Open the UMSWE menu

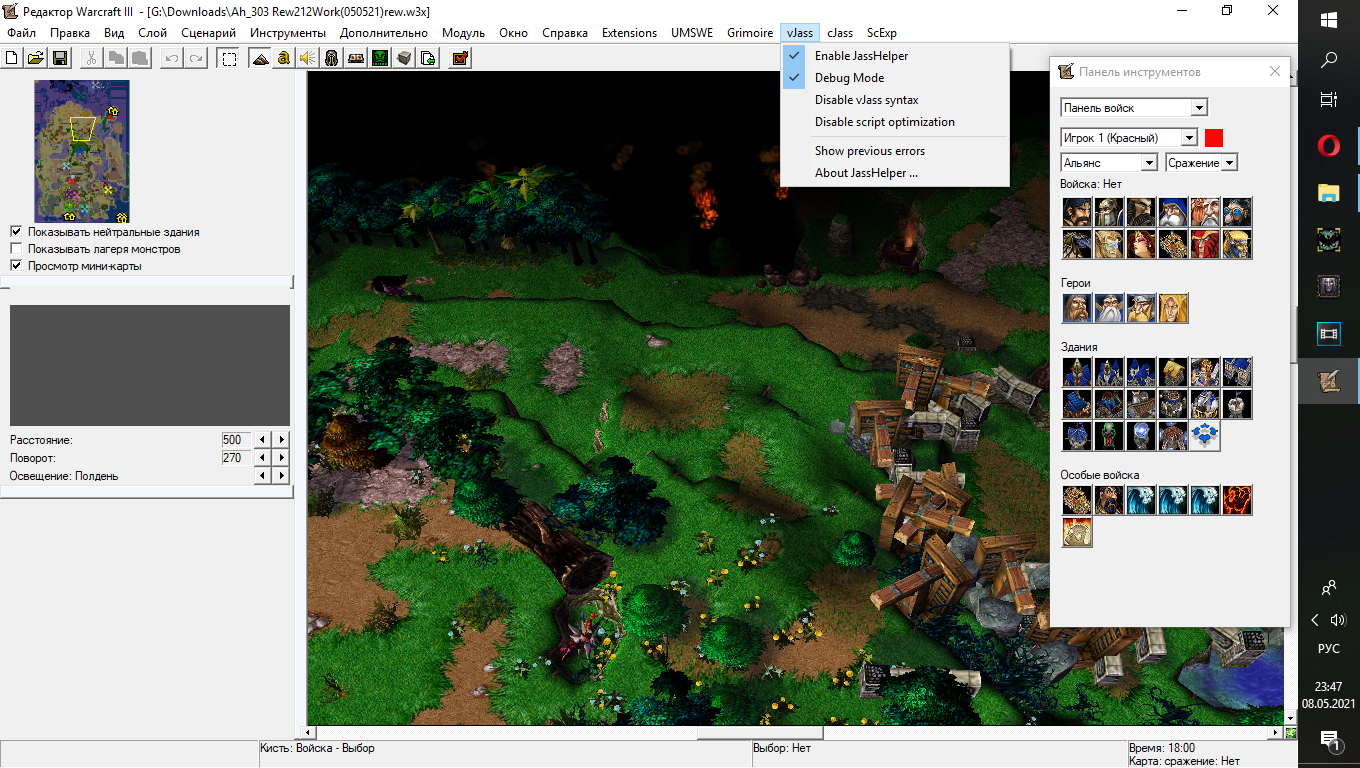point(692,33)
